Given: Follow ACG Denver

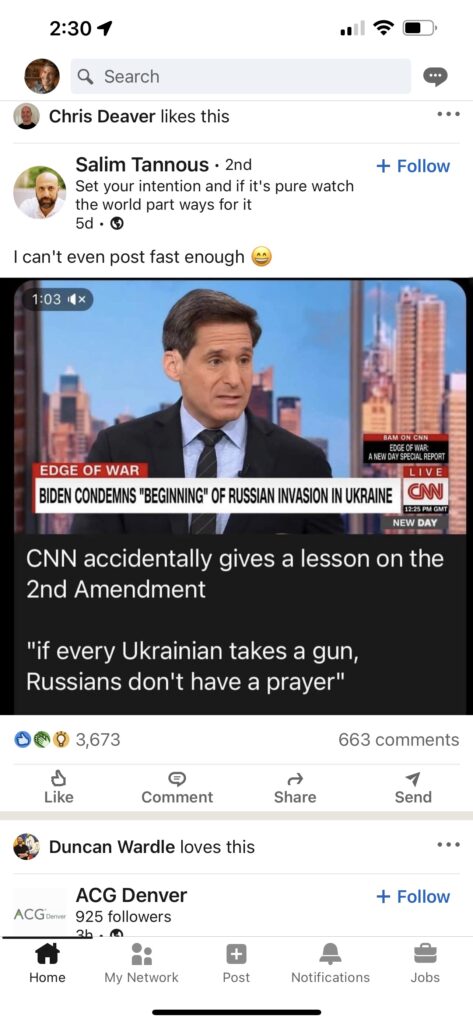Looking at the screenshot, I should click(x=413, y=896).
